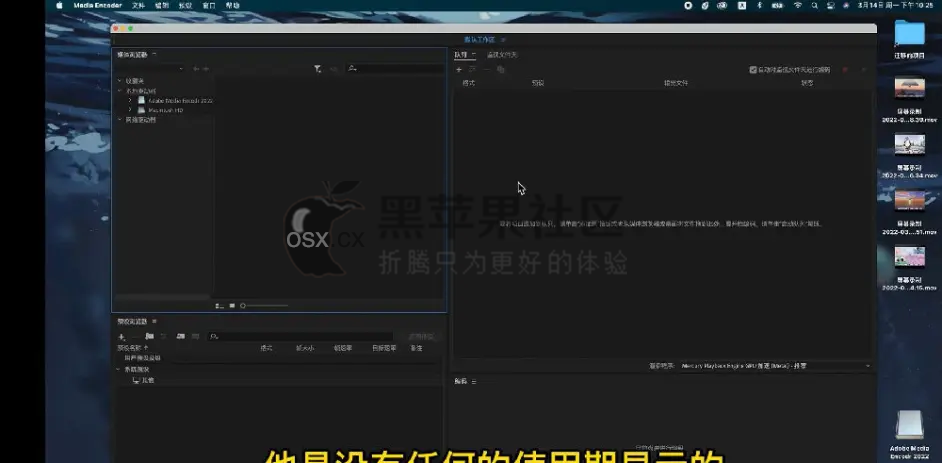This screenshot has height=463, width=942.
Task: Click the 备注 (Comment) column header
Action: click(416, 348)
